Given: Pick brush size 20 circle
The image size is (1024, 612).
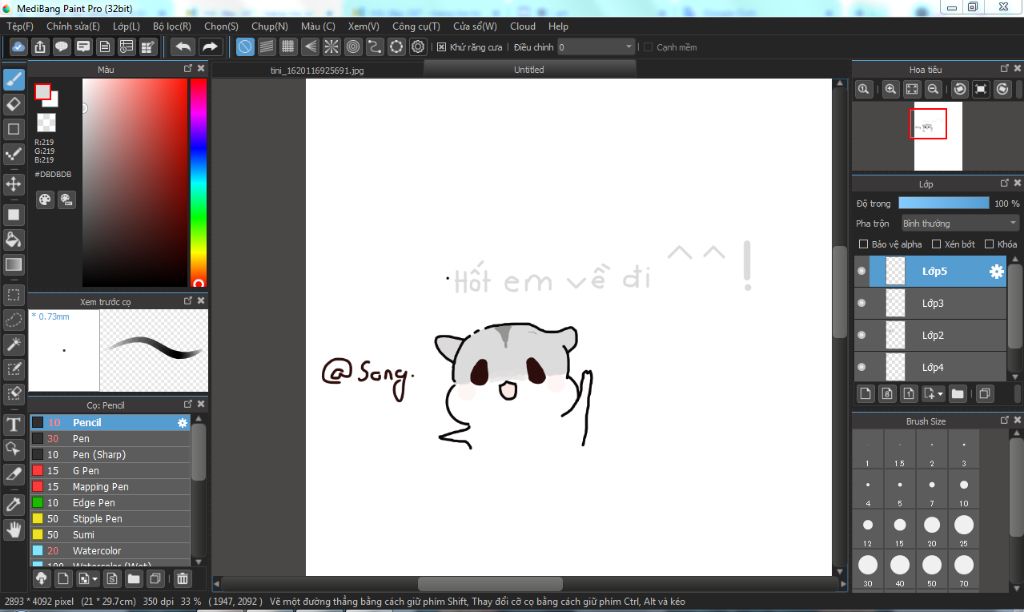Looking at the screenshot, I should click(932, 524).
